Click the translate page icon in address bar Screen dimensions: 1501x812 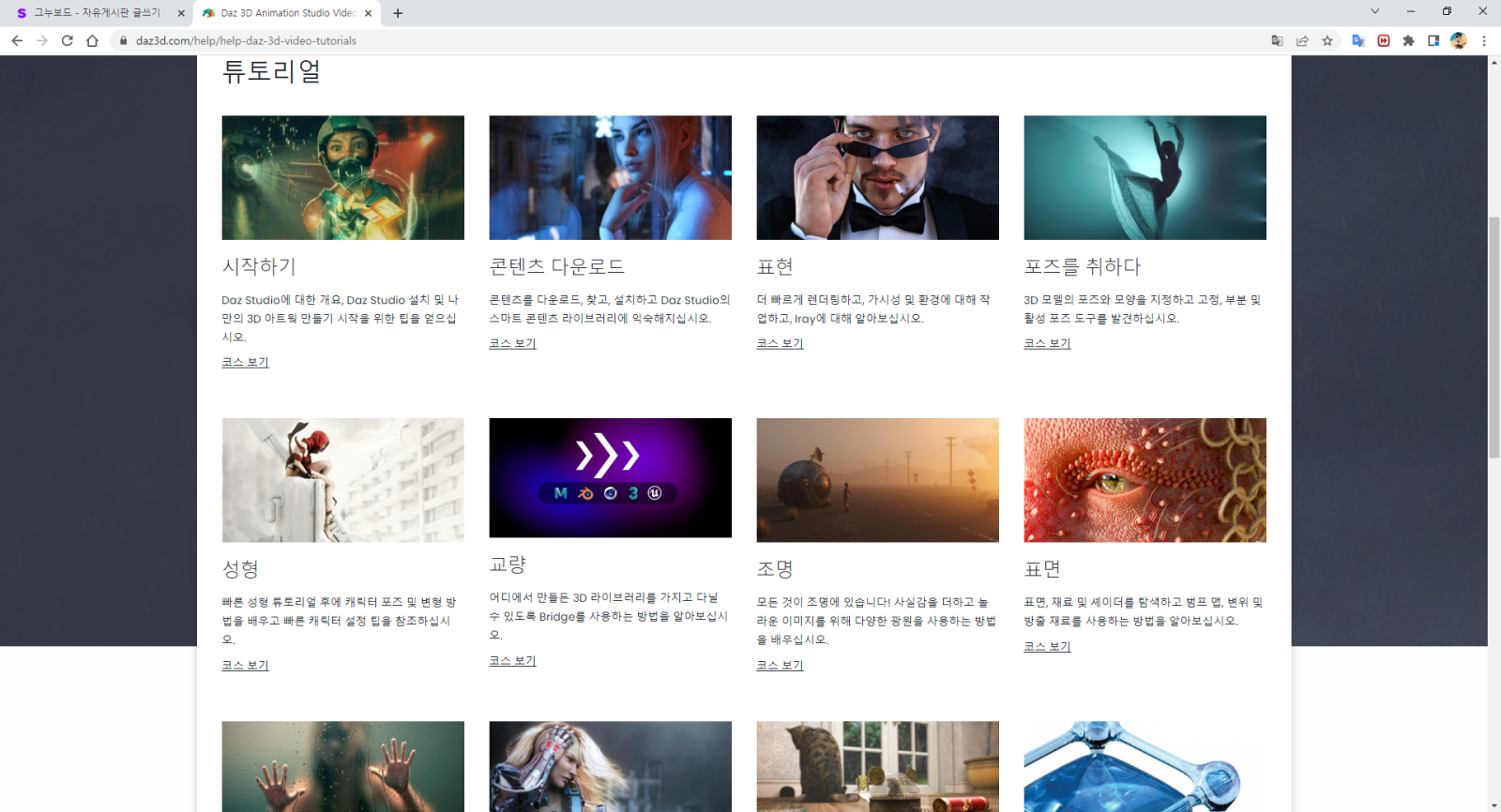pyautogui.click(x=1277, y=40)
